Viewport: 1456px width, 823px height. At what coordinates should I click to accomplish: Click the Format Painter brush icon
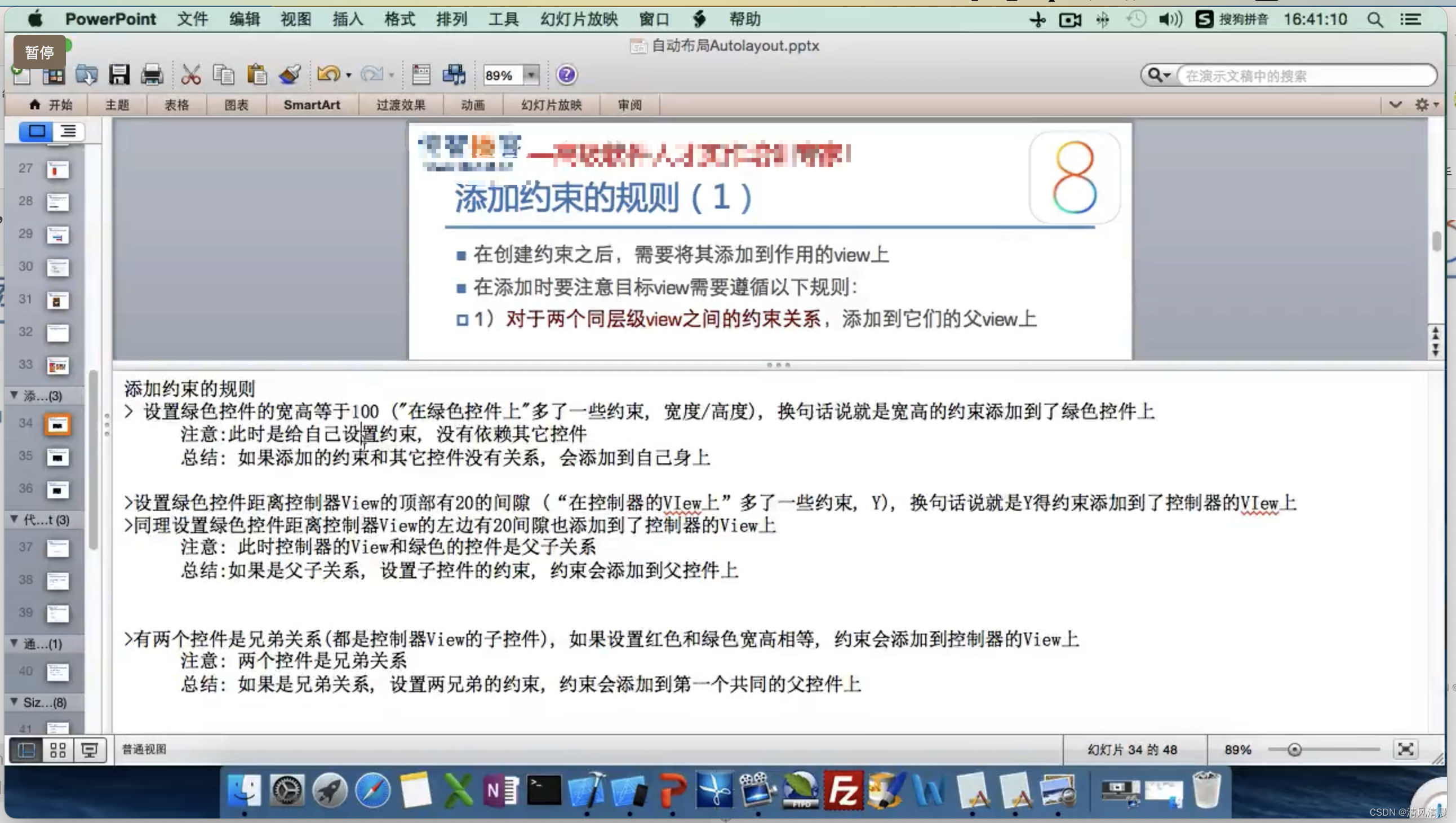(290, 74)
